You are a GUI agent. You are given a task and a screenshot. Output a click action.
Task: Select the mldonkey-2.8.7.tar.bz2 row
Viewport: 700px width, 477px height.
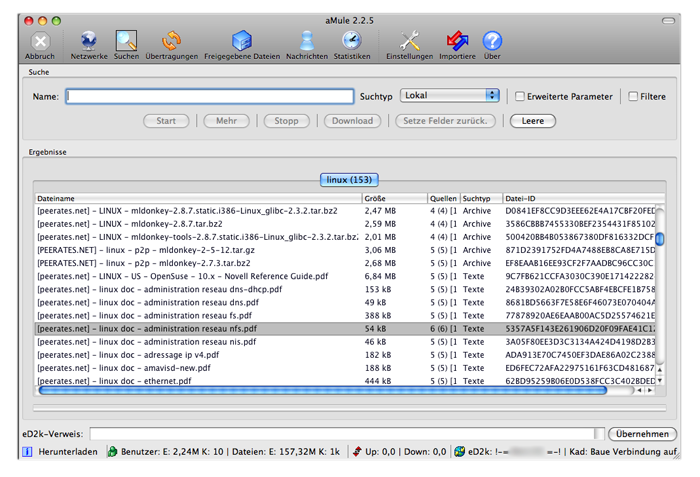(x=345, y=224)
